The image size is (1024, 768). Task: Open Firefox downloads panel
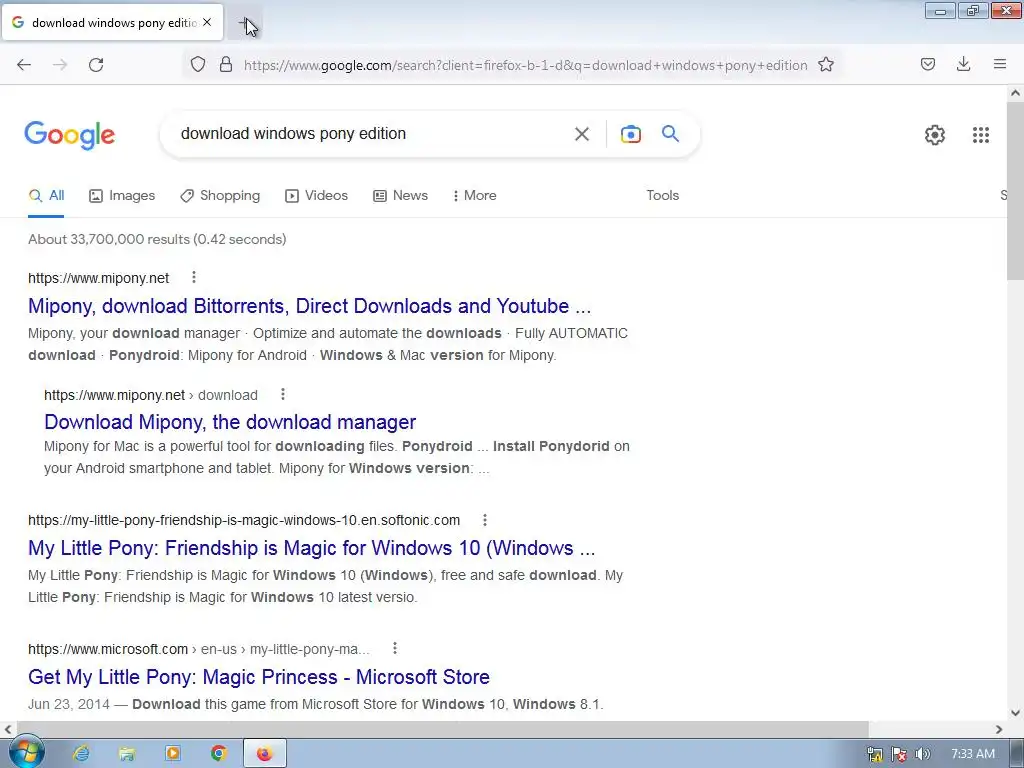point(963,65)
